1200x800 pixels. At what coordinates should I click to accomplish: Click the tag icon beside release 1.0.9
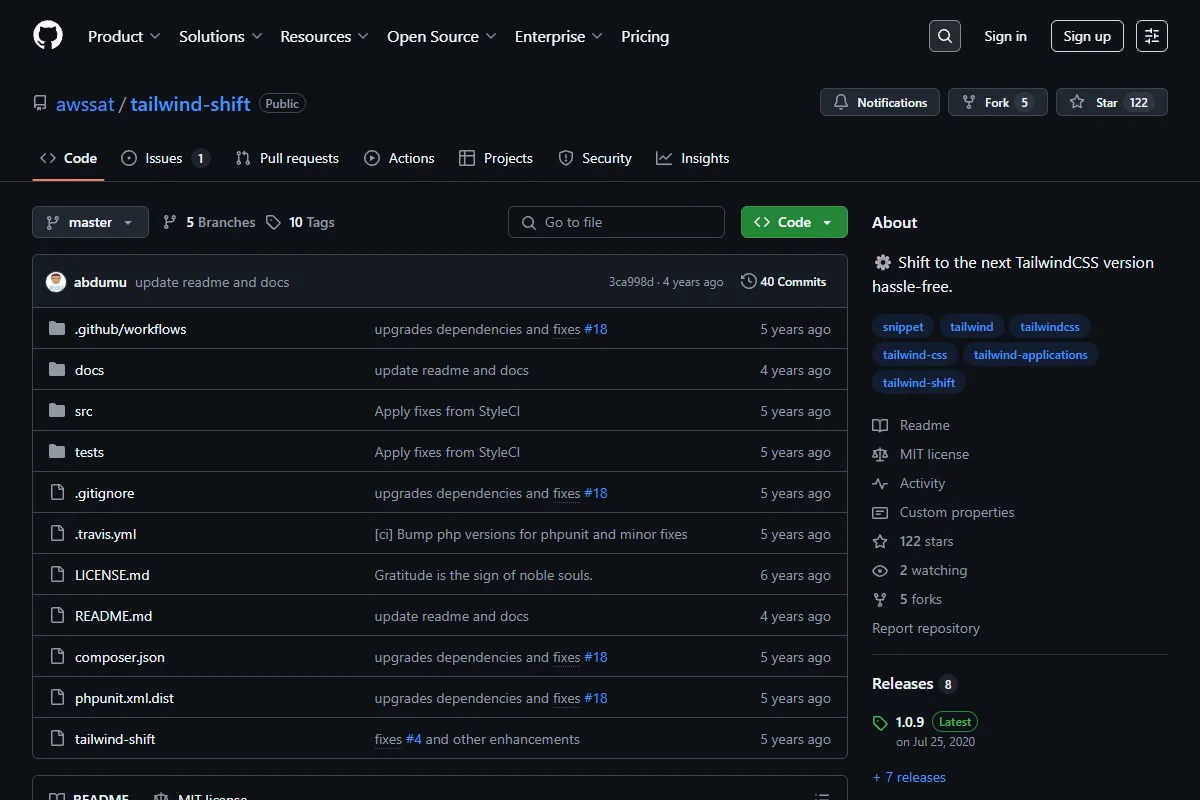coord(880,723)
